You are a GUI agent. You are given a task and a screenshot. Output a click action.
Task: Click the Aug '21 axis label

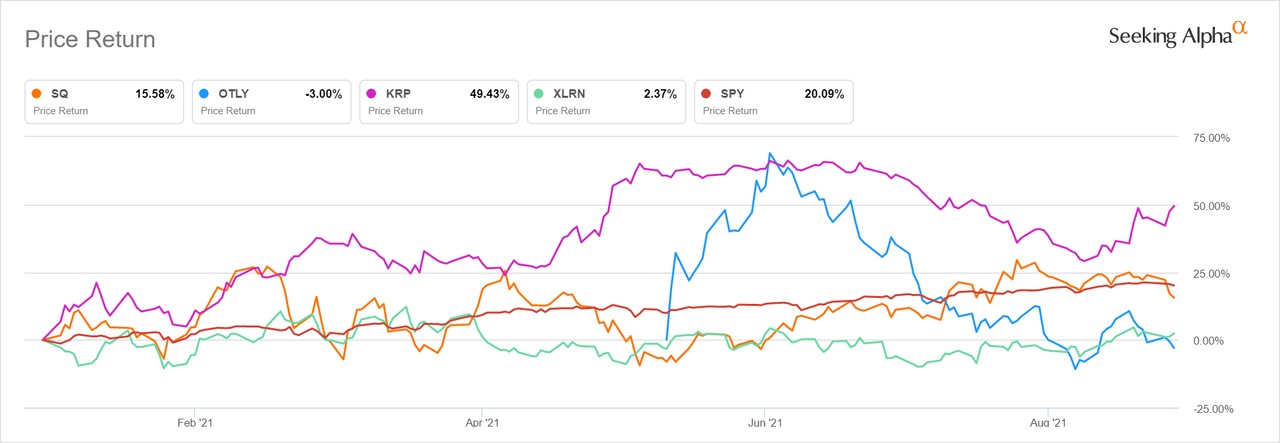tap(1047, 423)
